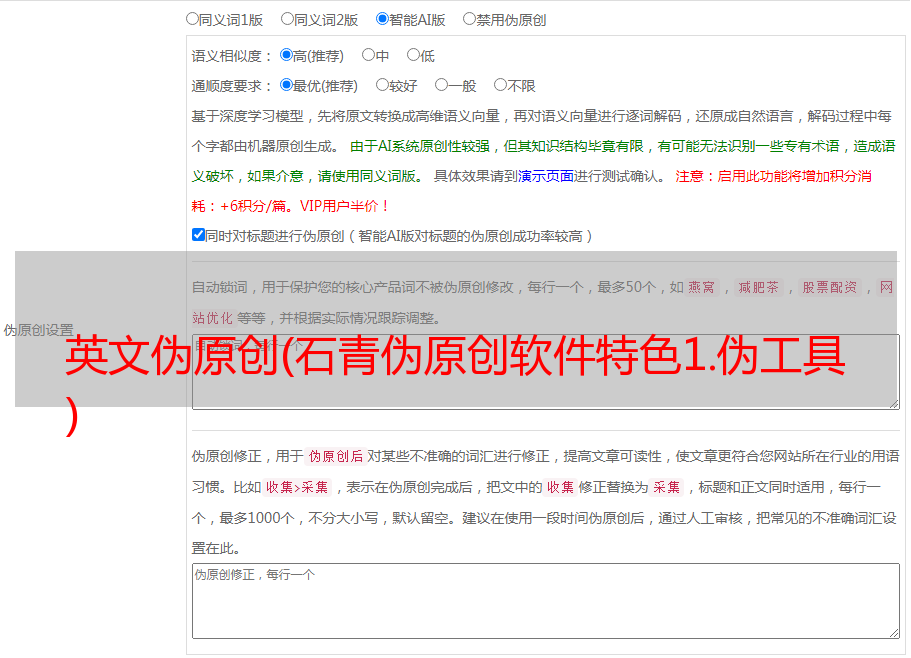This screenshot has width=911, height=658.
Task: Set 语义相似度 to 低
Action: (413, 55)
